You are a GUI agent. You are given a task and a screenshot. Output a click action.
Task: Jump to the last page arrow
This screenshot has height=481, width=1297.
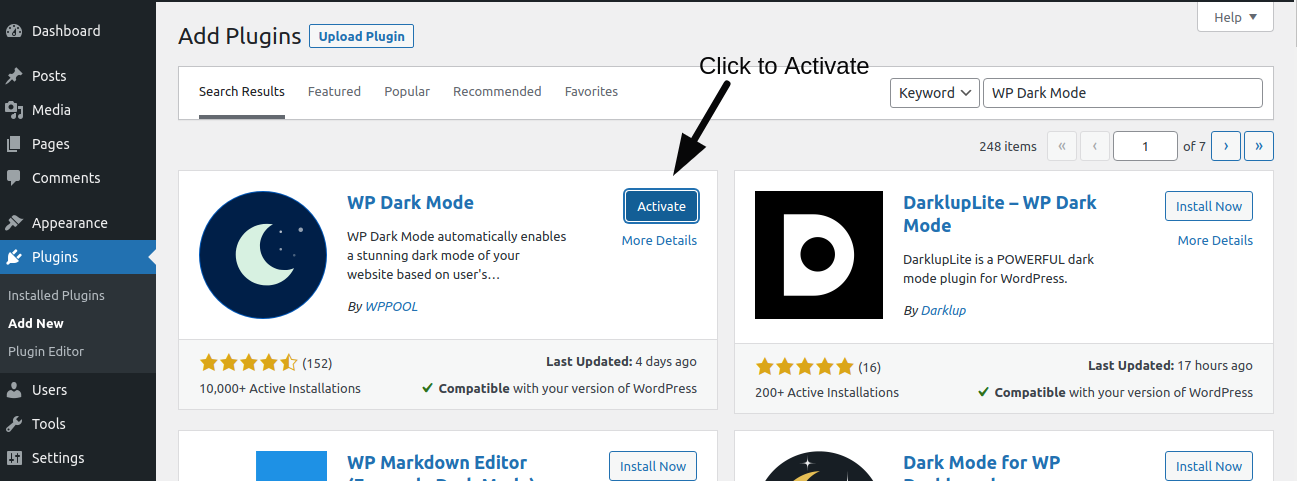pyautogui.click(x=1259, y=146)
